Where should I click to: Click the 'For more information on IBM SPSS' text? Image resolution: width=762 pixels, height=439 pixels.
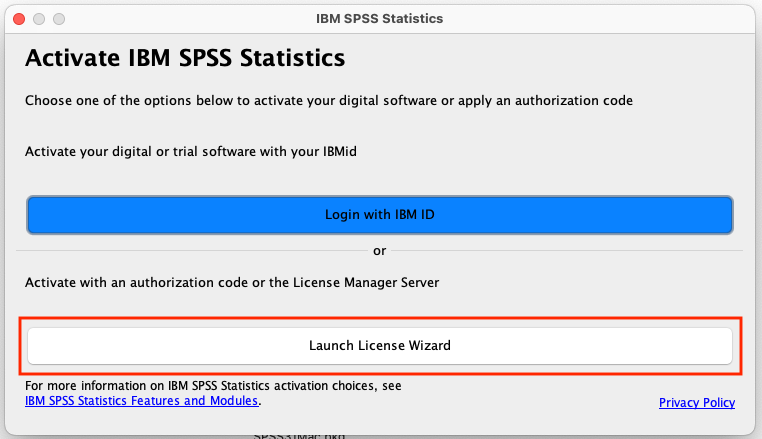click(x=213, y=385)
